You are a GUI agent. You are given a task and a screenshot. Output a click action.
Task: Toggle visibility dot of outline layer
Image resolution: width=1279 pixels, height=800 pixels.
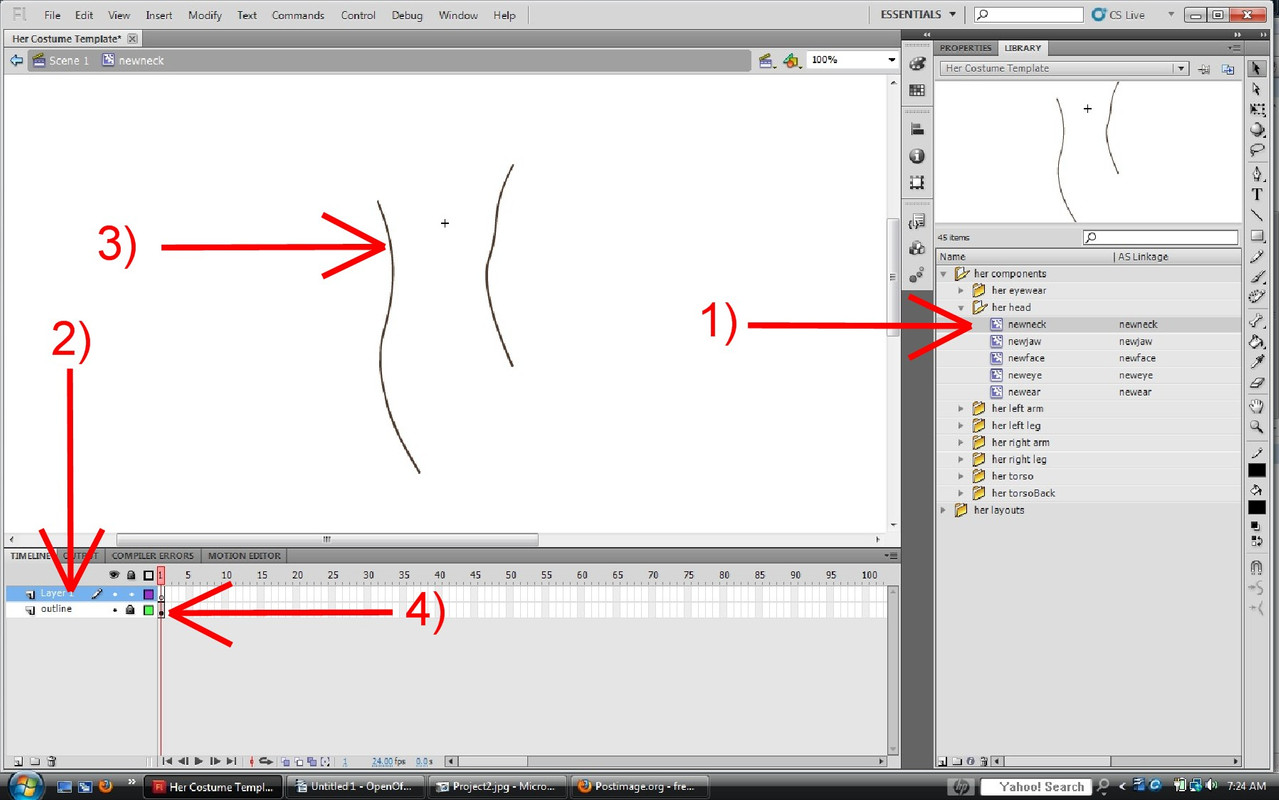point(114,610)
